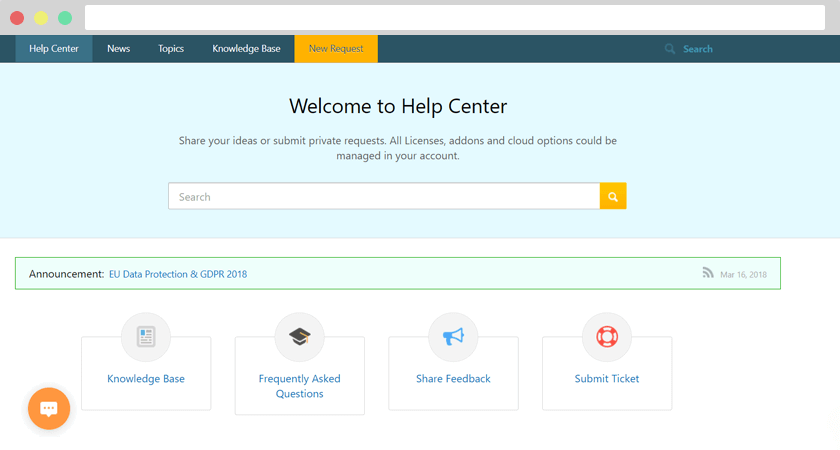Click the Knowledge Base card link text

[x=146, y=379]
